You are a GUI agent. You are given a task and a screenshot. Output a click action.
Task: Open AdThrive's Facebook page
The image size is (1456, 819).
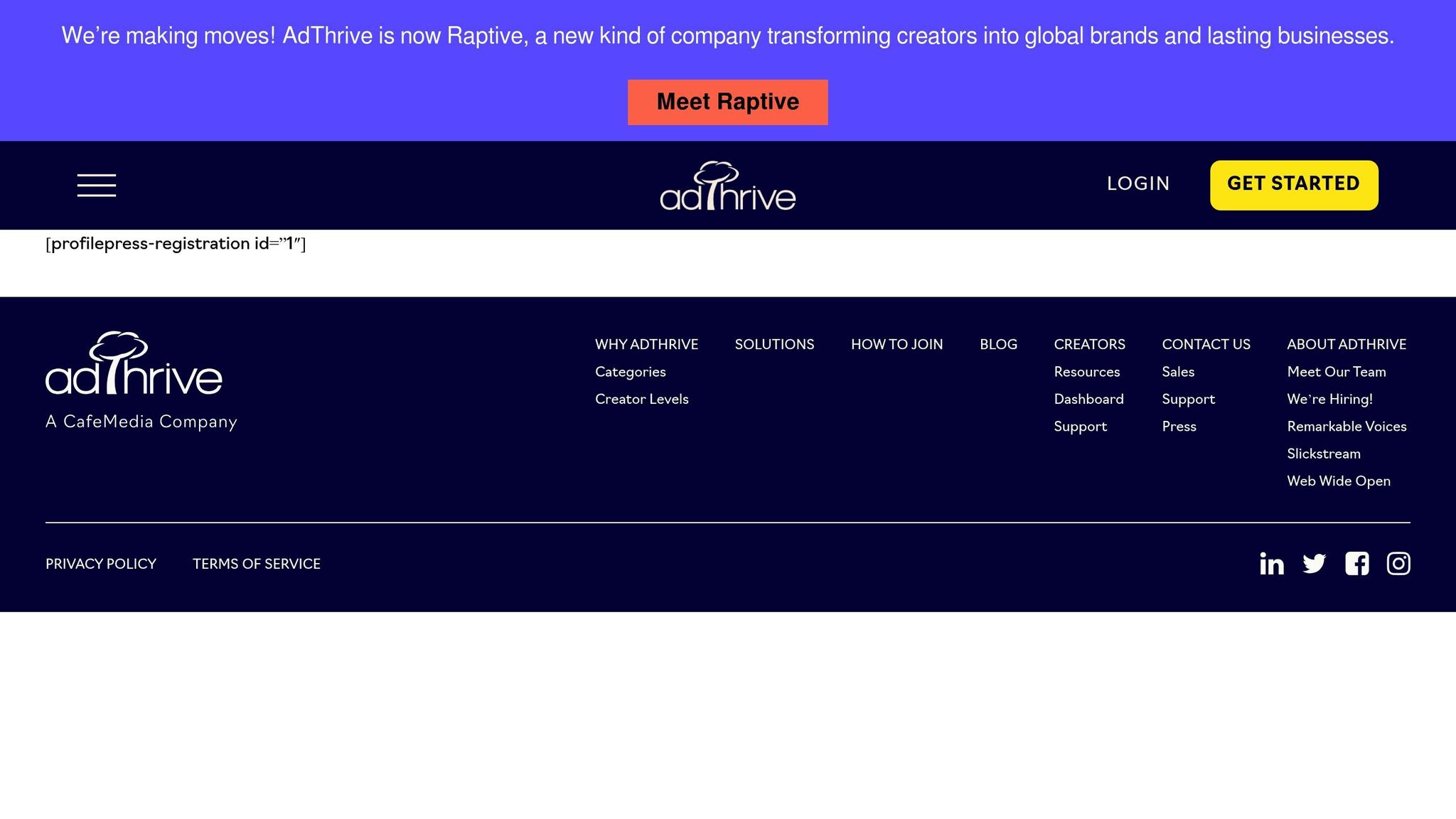1356,564
